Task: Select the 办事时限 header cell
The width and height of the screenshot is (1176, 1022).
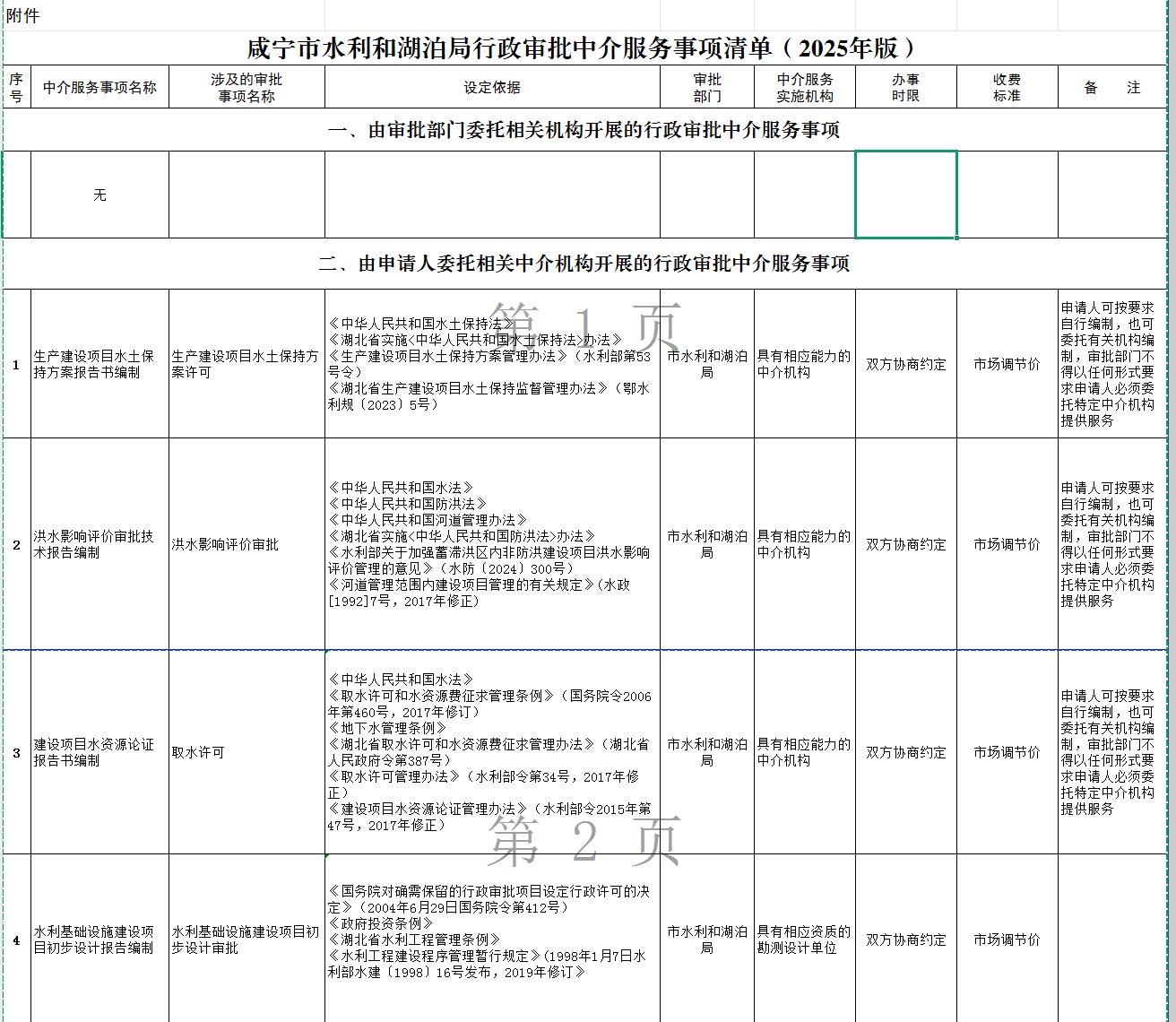Action: tap(905, 87)
